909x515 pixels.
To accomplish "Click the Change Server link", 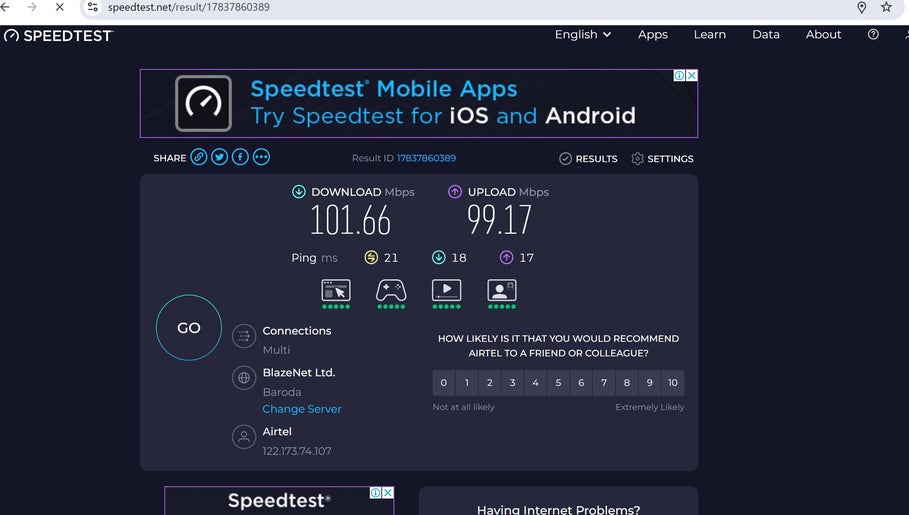I will (301, 409).
